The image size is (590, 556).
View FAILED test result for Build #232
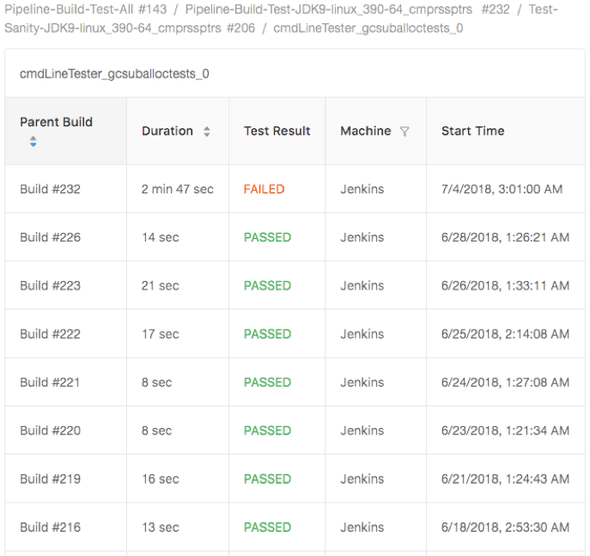(x=264, y=189)
